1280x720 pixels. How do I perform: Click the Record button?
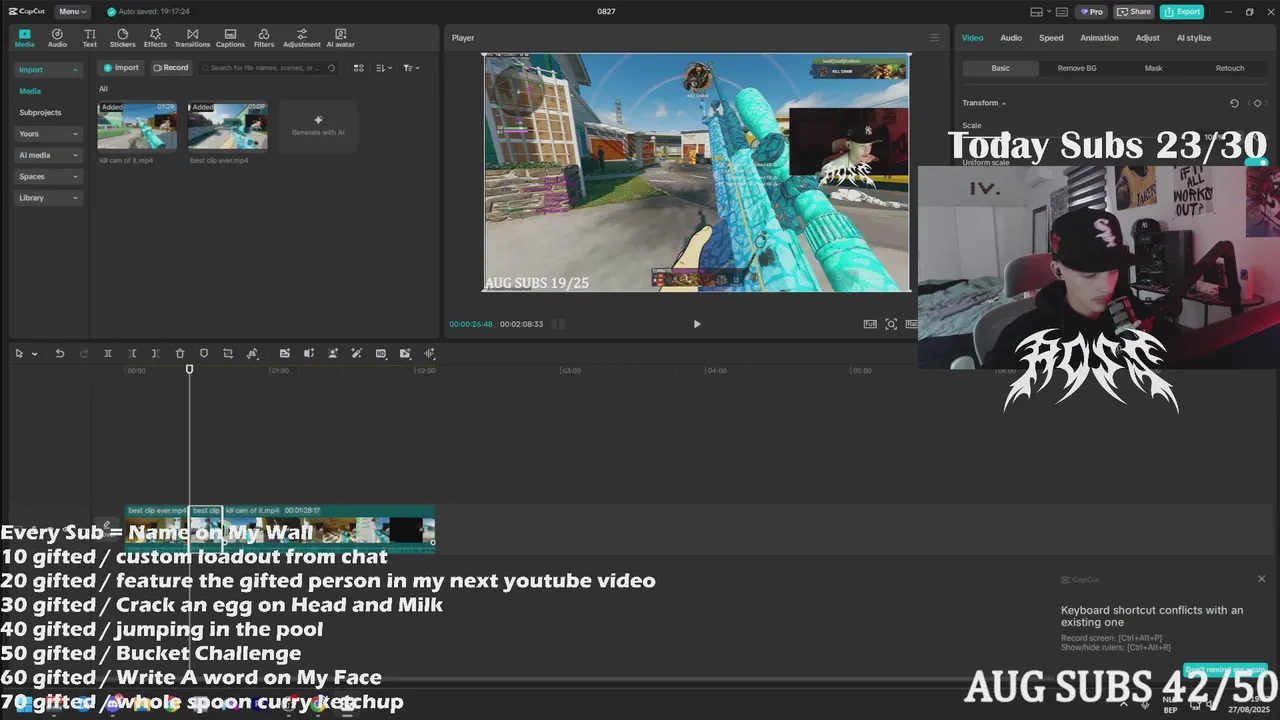click(x=171, y=68)
